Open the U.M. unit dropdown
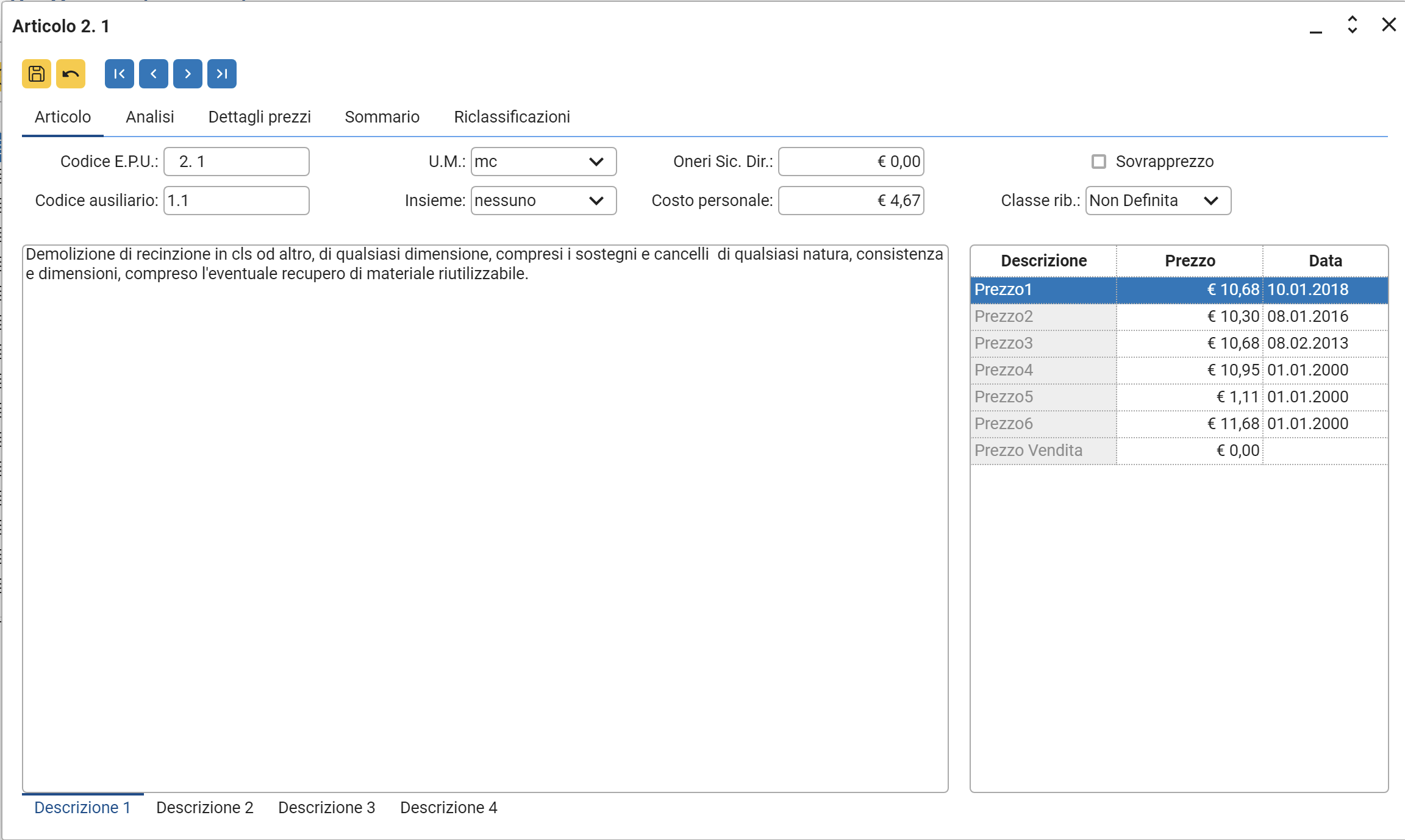The height and width of the screenshot is (840, 1405). point(596,162)
